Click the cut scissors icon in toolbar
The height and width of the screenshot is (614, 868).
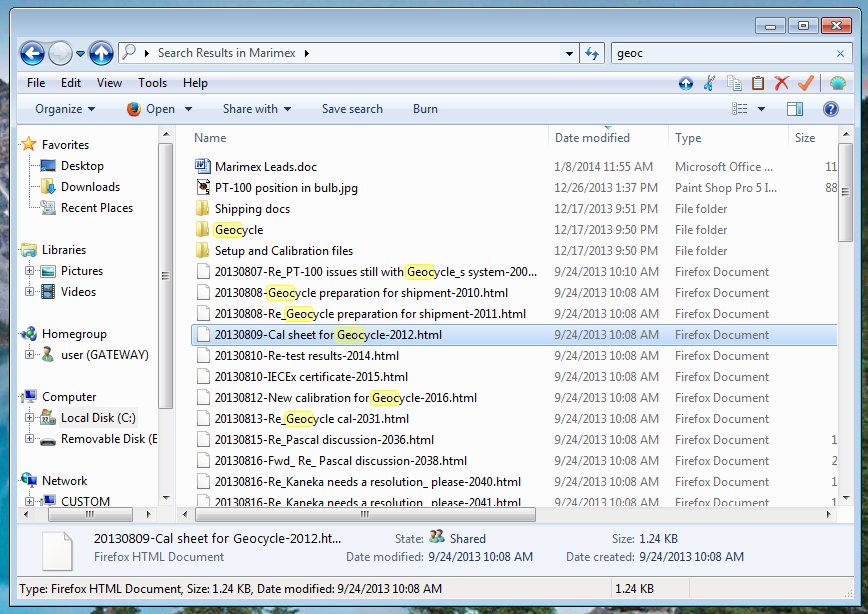(710, 83)
